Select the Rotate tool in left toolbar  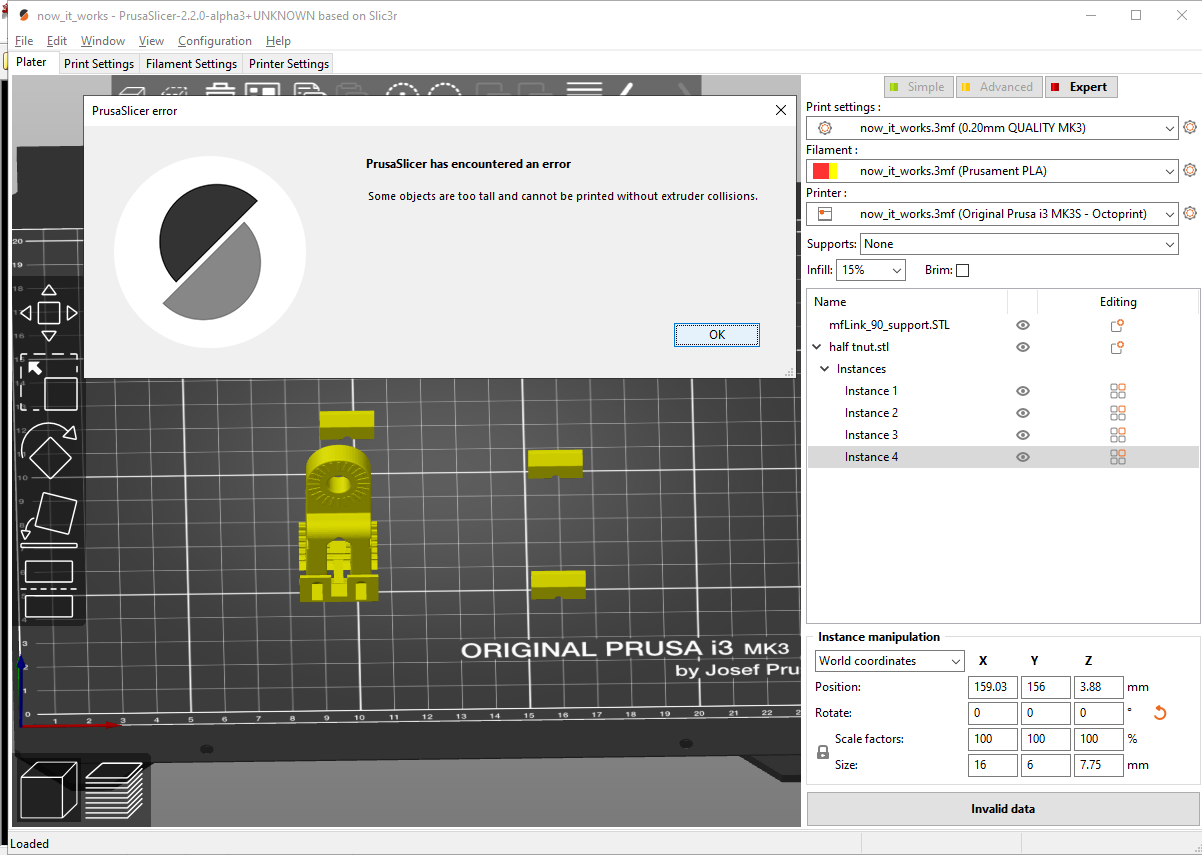click(x=49, y=449)
